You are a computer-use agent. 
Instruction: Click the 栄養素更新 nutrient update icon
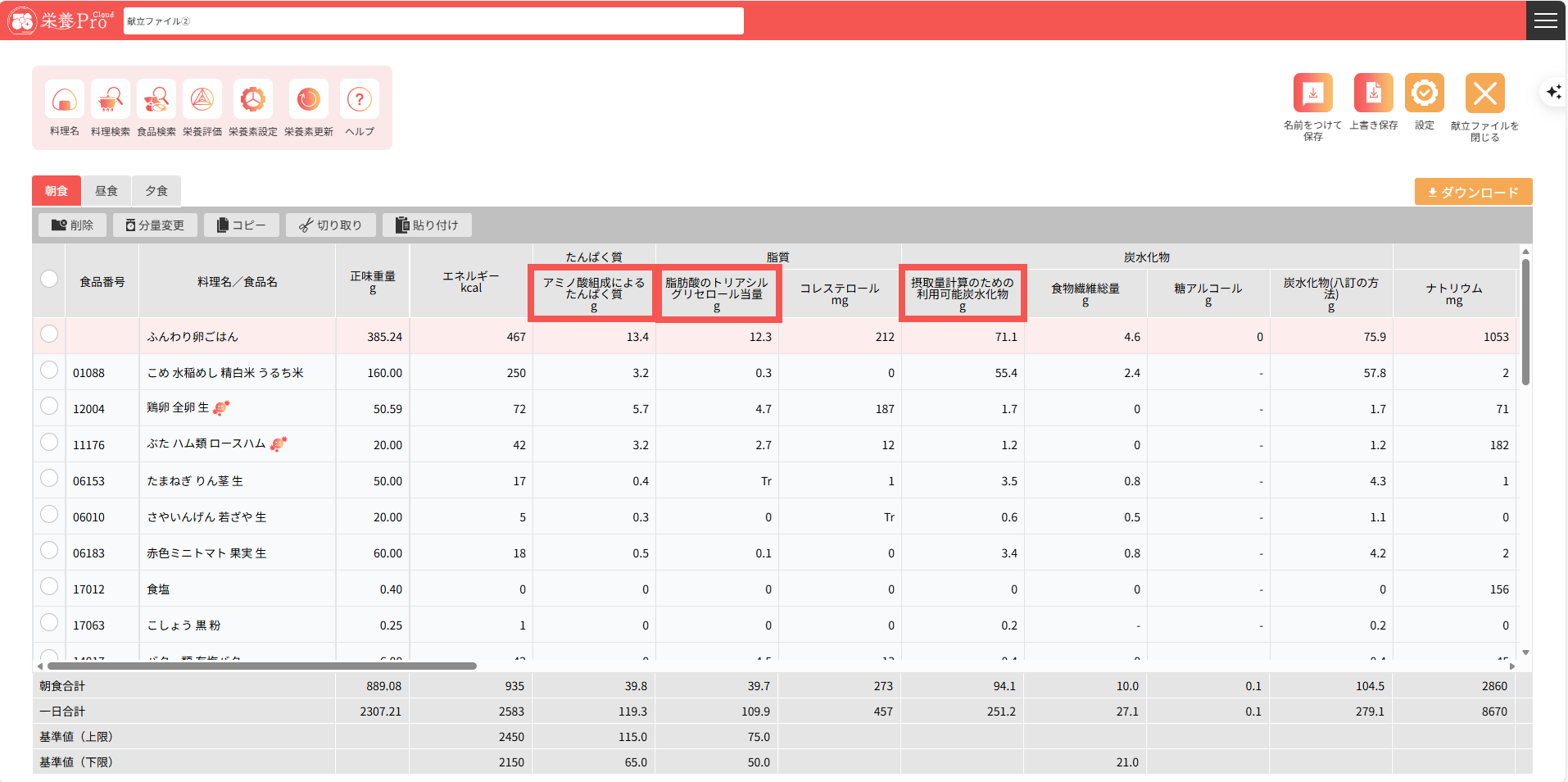[308, 100]
